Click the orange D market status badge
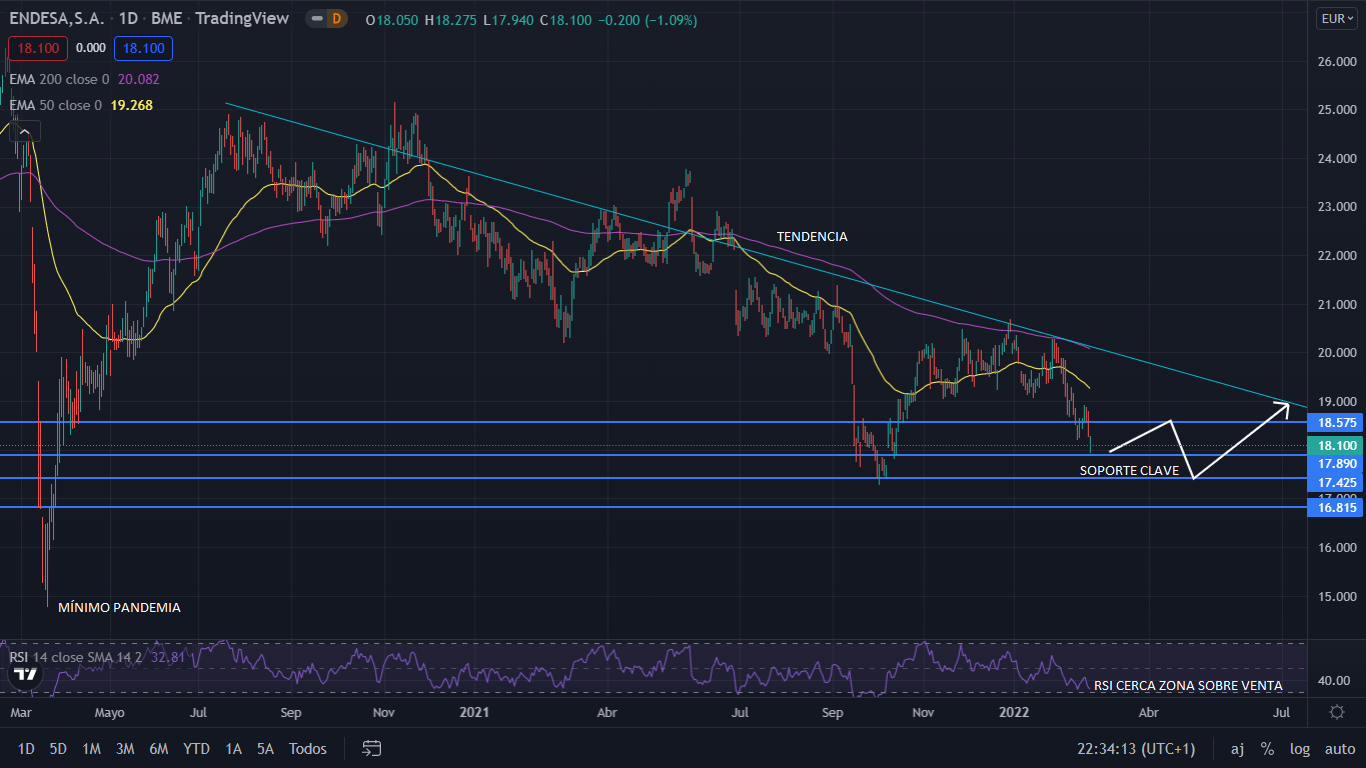Viewport: 1366px width, 768px height. coord(336,19)
